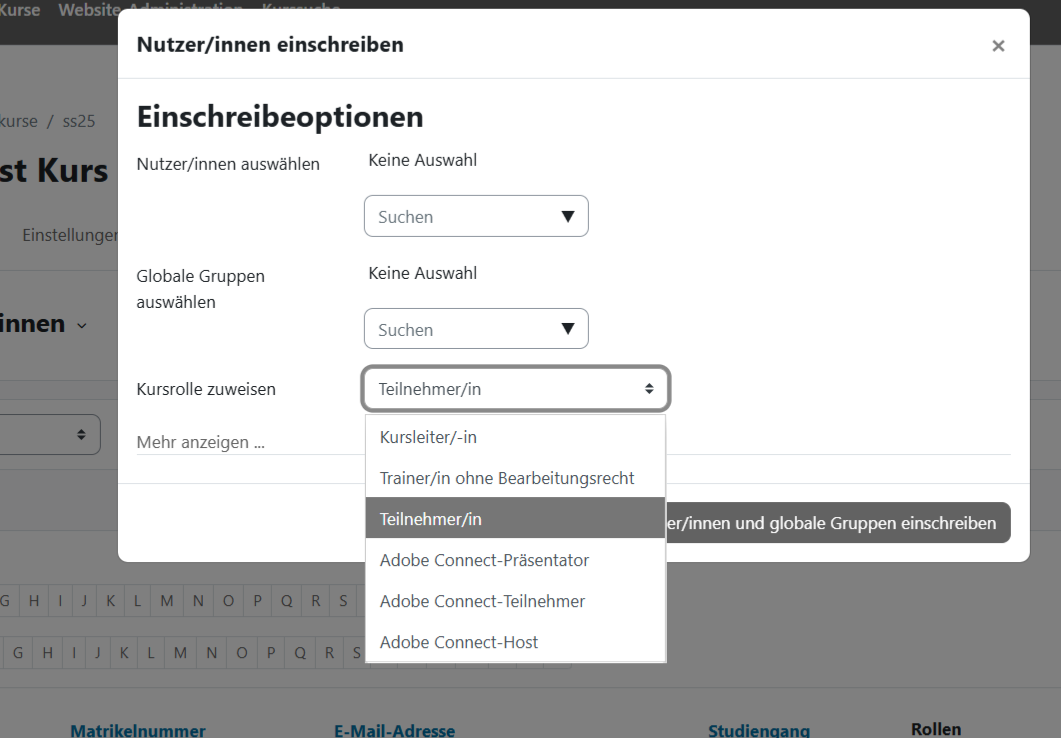
Task: Sort the list by "E-Mail-Adresse"
Action: 394,730
